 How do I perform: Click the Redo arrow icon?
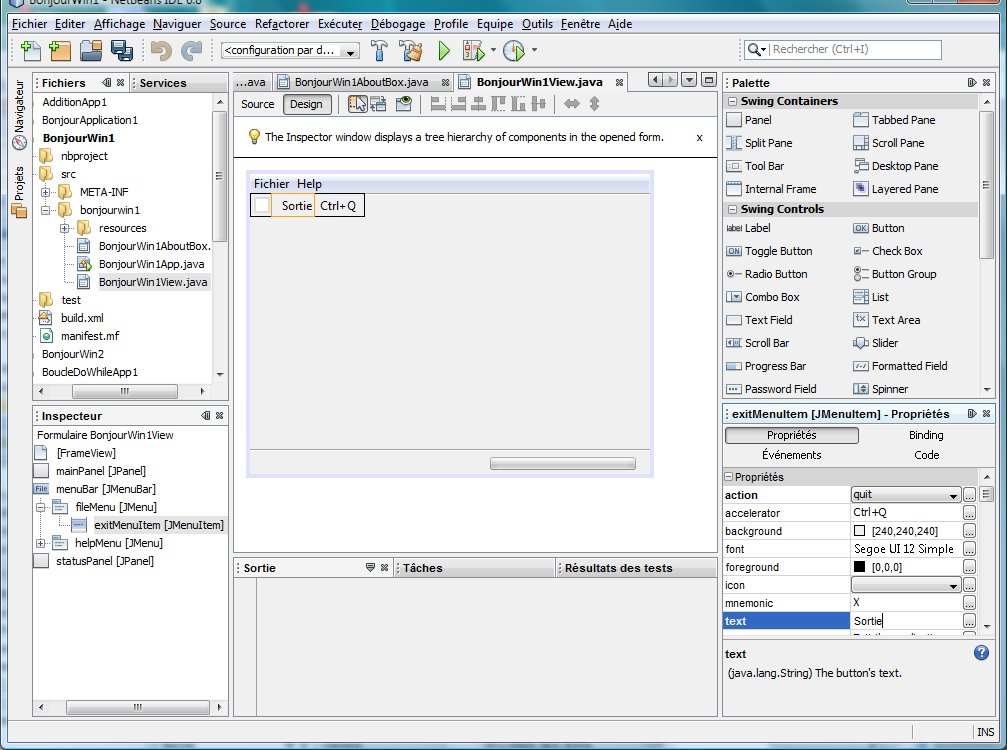click(191, 50)
